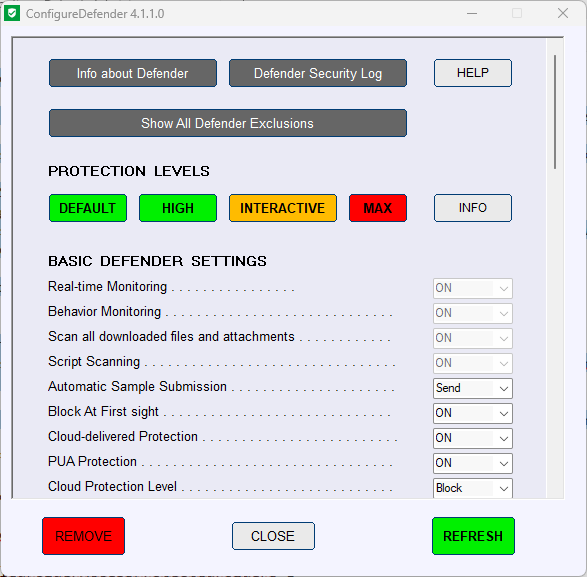Click the Cloud Protection Level label
This screenshot has height=577, width=587.
coord(112,486)
